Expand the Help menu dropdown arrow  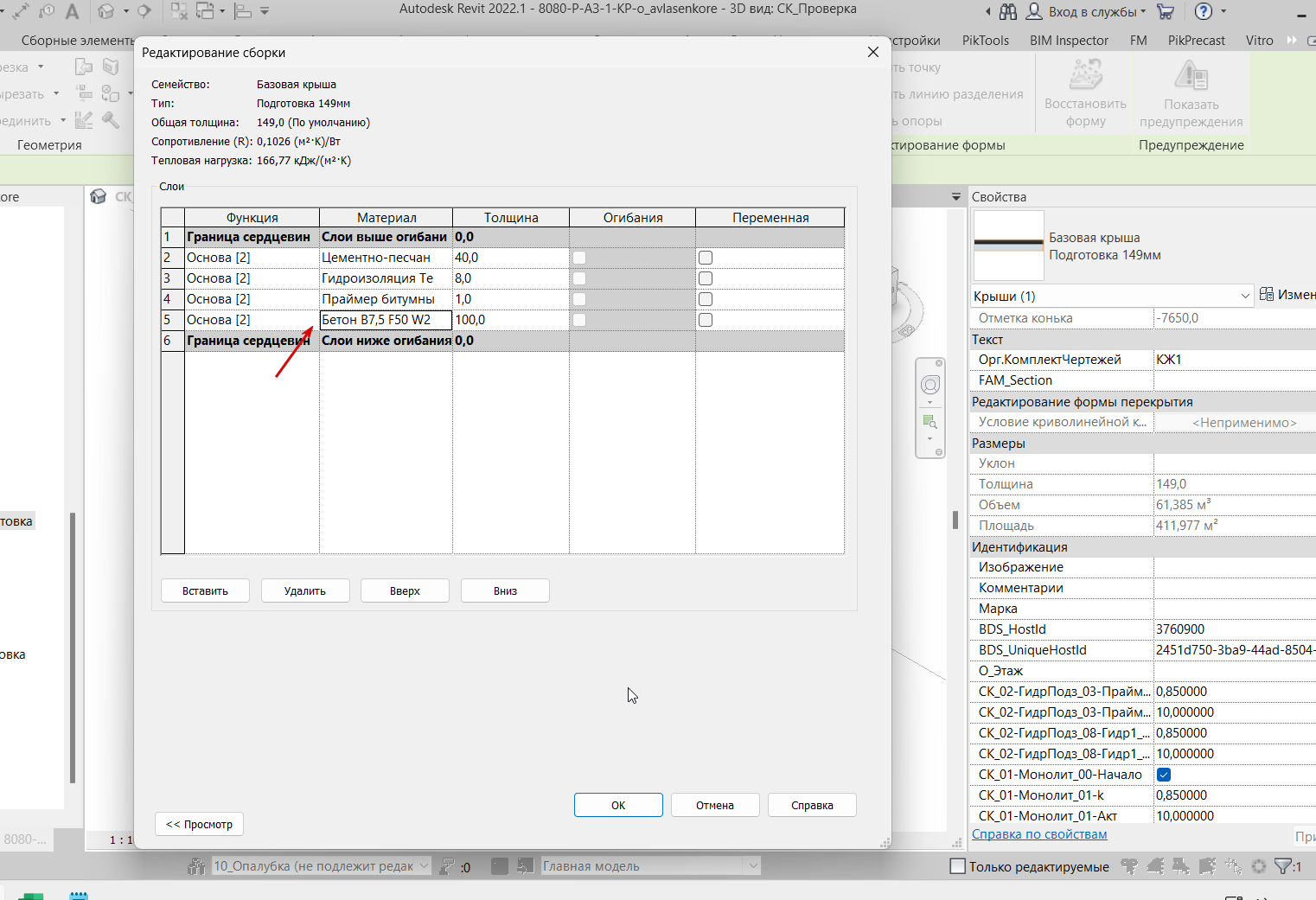point(1223,12)
